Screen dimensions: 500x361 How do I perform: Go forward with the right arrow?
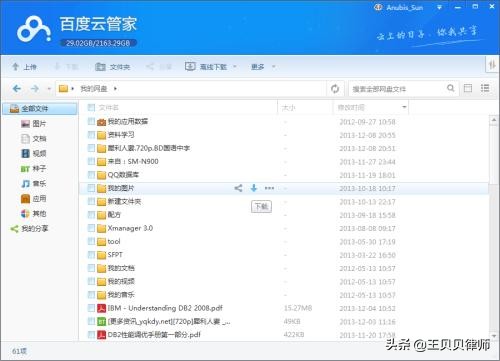pyautogui.click(x=35, y=89)
